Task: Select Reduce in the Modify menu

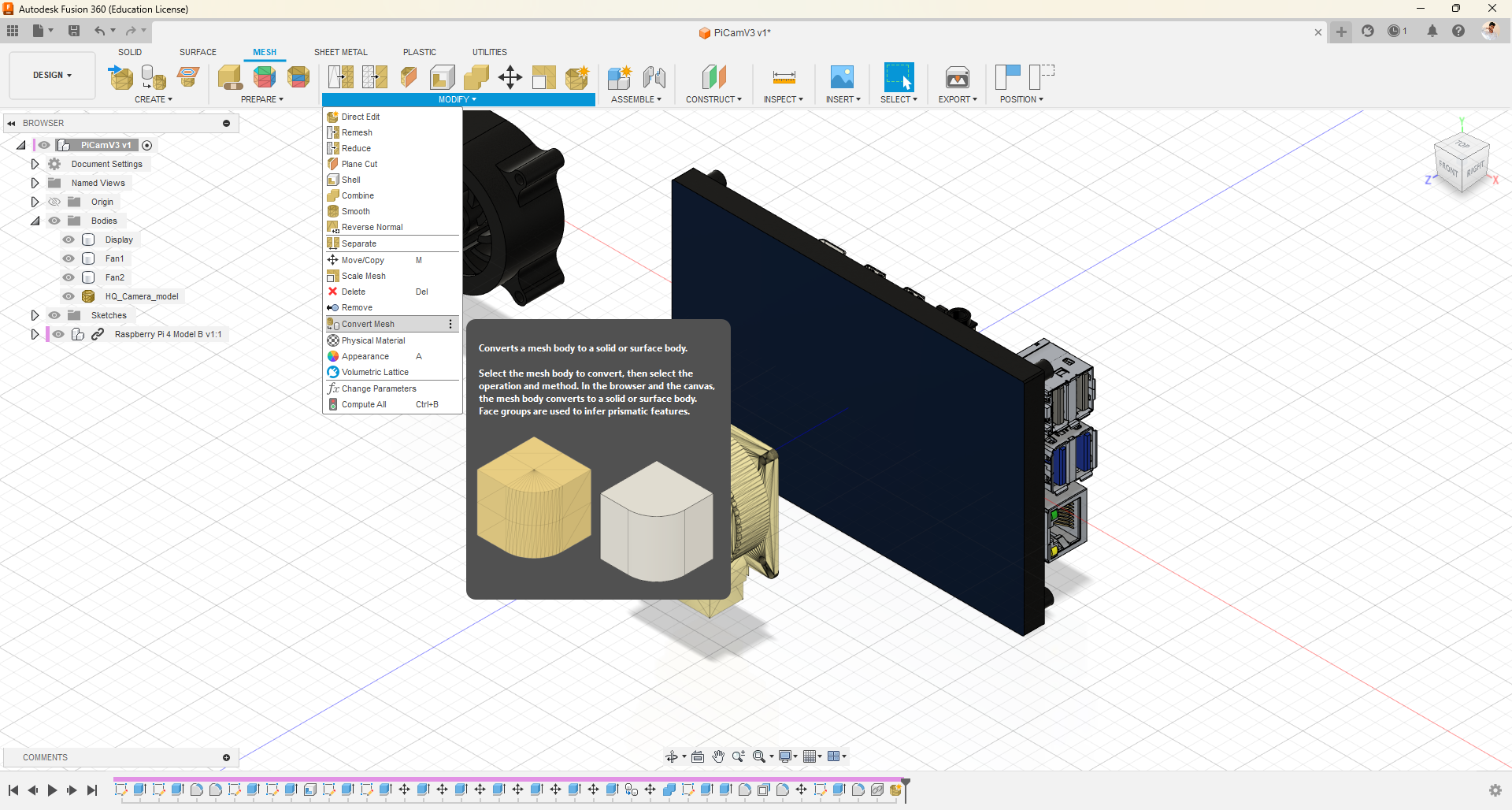Action: coord(356,148)
